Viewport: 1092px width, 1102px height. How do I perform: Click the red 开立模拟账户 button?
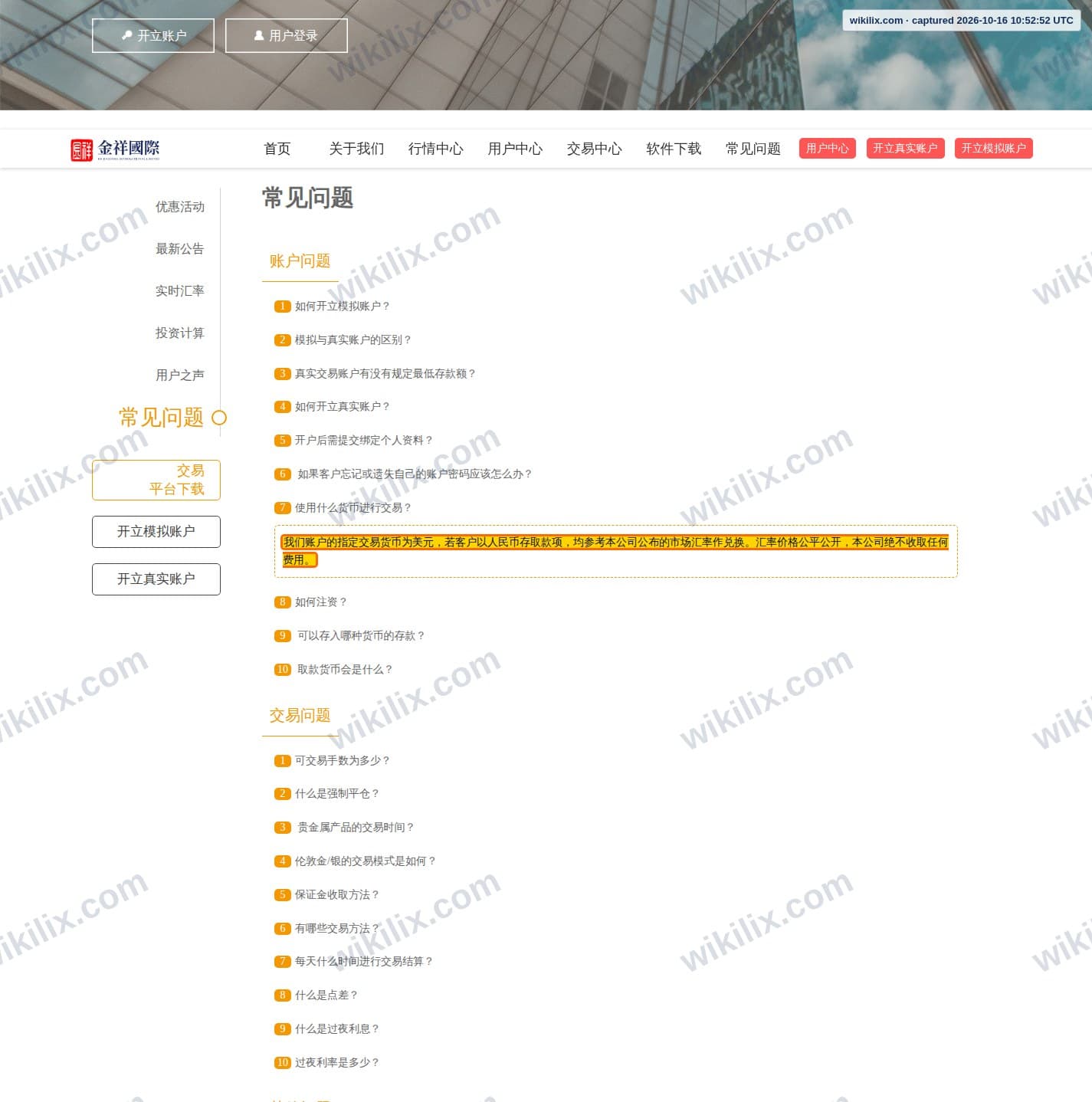(x=994, y=149)
